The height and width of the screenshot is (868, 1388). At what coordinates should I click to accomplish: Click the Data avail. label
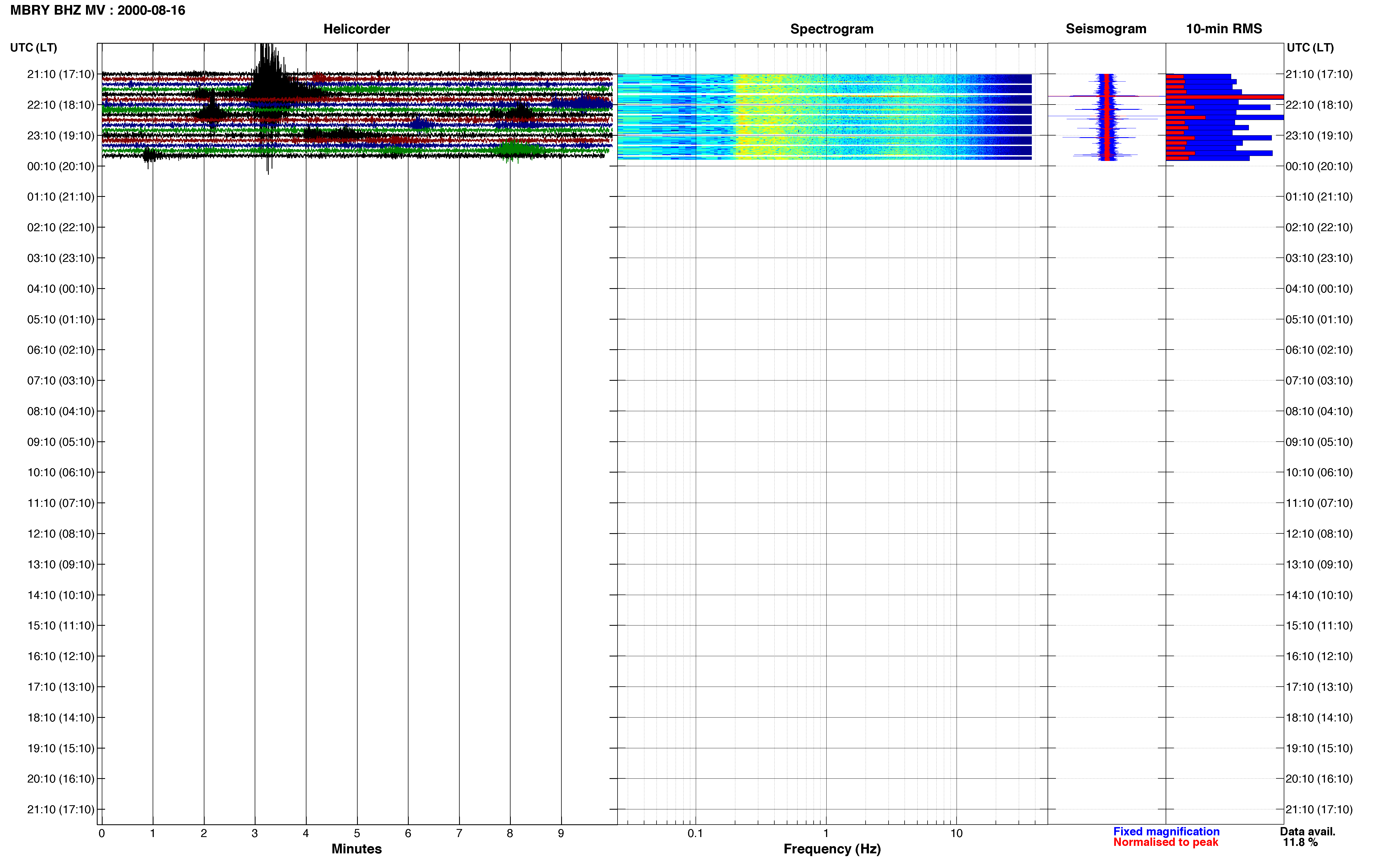(x=1308, y=831)
